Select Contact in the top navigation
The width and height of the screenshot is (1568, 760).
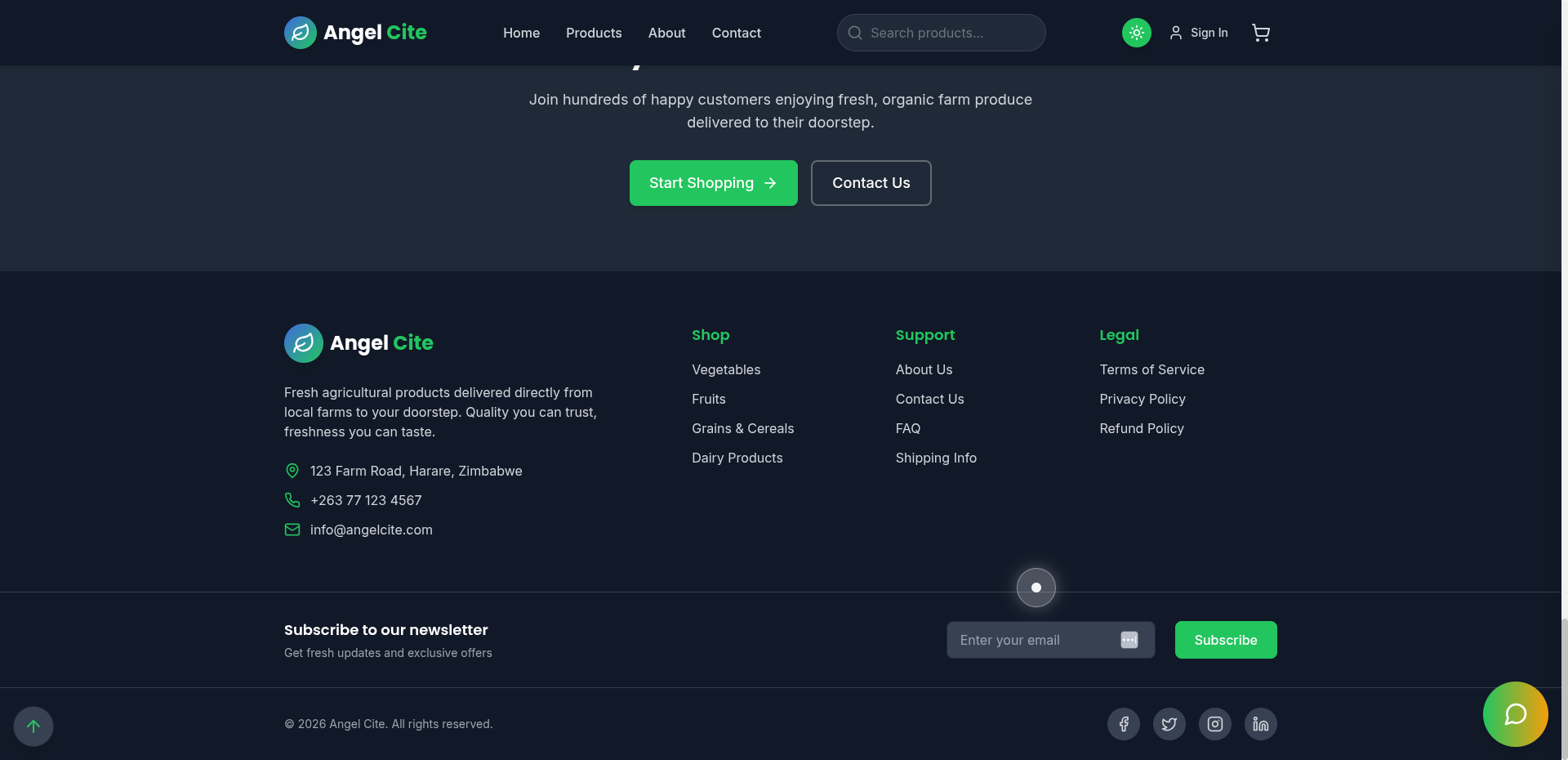tap(736, 33)
